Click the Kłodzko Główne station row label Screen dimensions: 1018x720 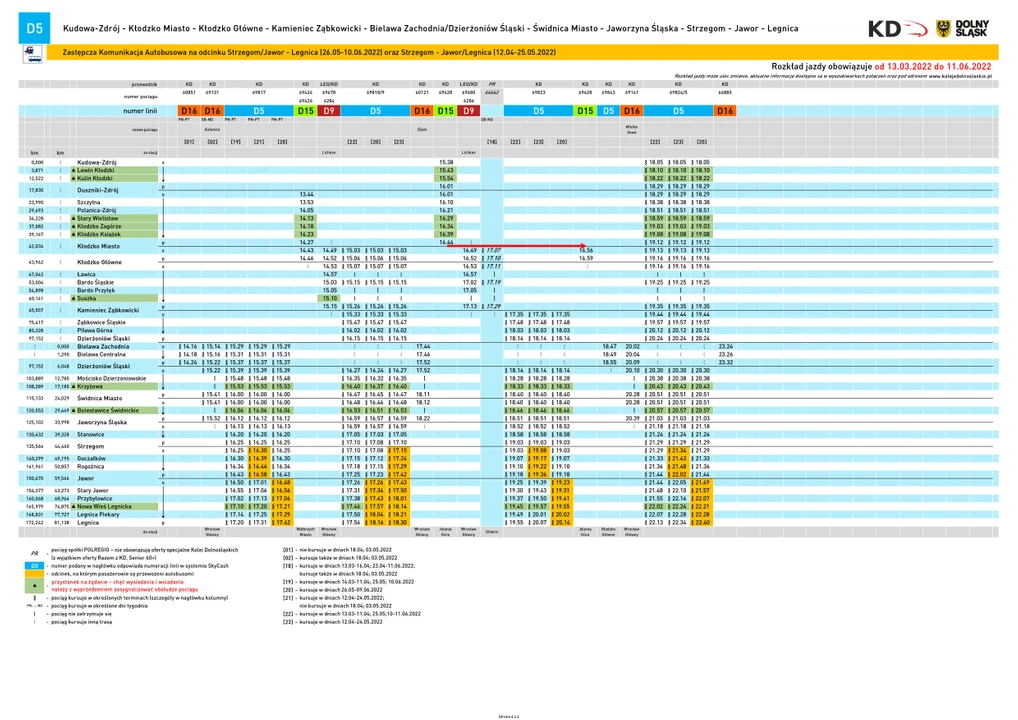(99, 262)
